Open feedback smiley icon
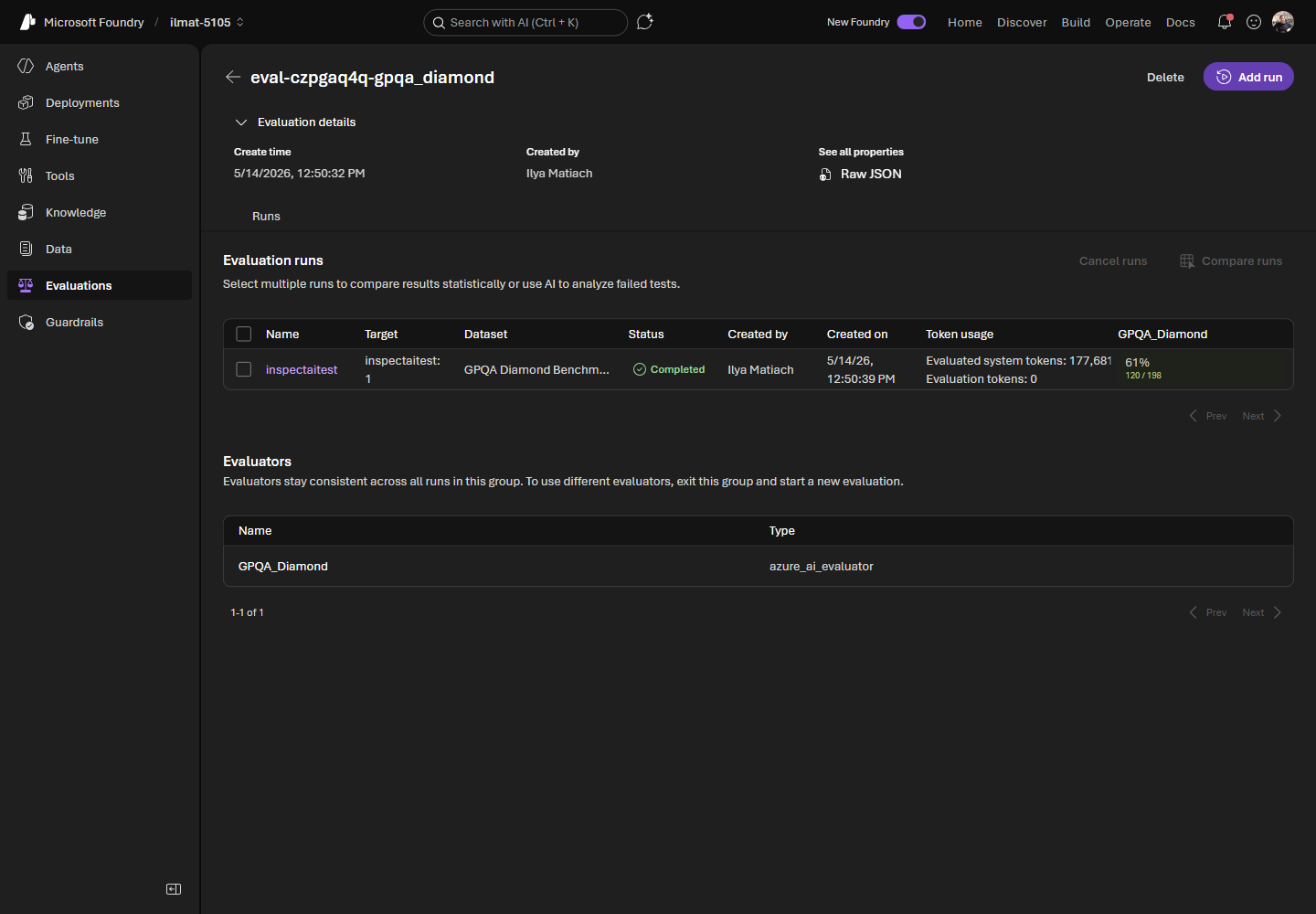This screenshot has width=1316, height=914. point(1254,22)
